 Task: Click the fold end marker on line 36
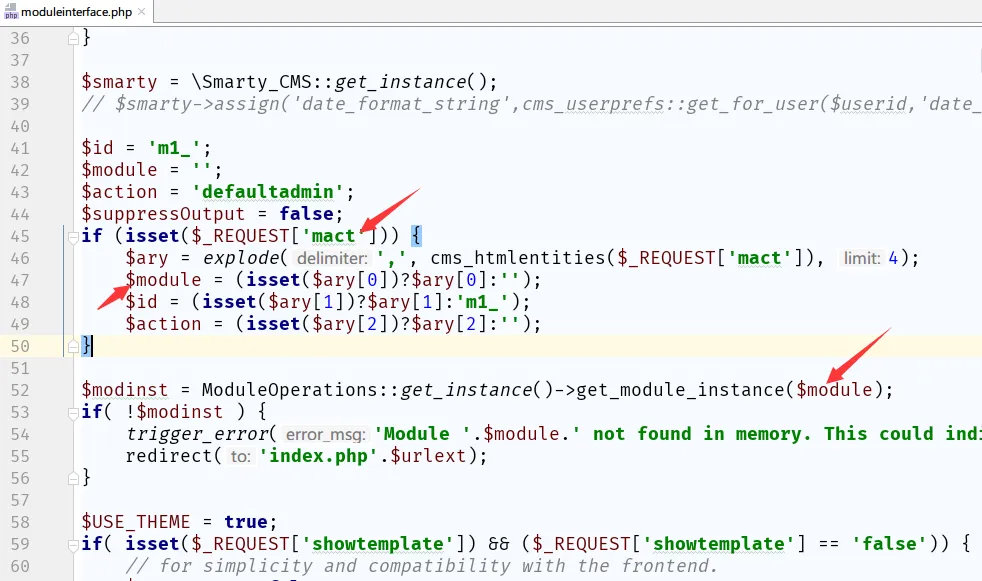pos(72,38)
